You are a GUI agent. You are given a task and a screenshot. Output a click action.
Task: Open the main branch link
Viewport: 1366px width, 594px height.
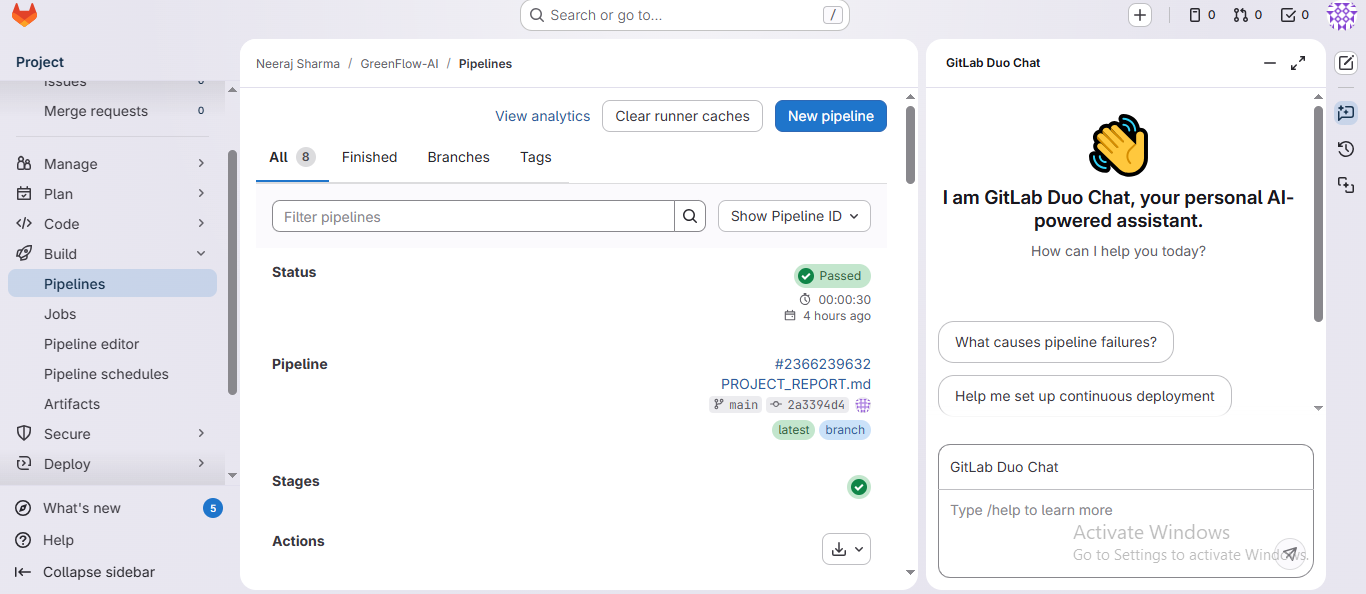736,405
